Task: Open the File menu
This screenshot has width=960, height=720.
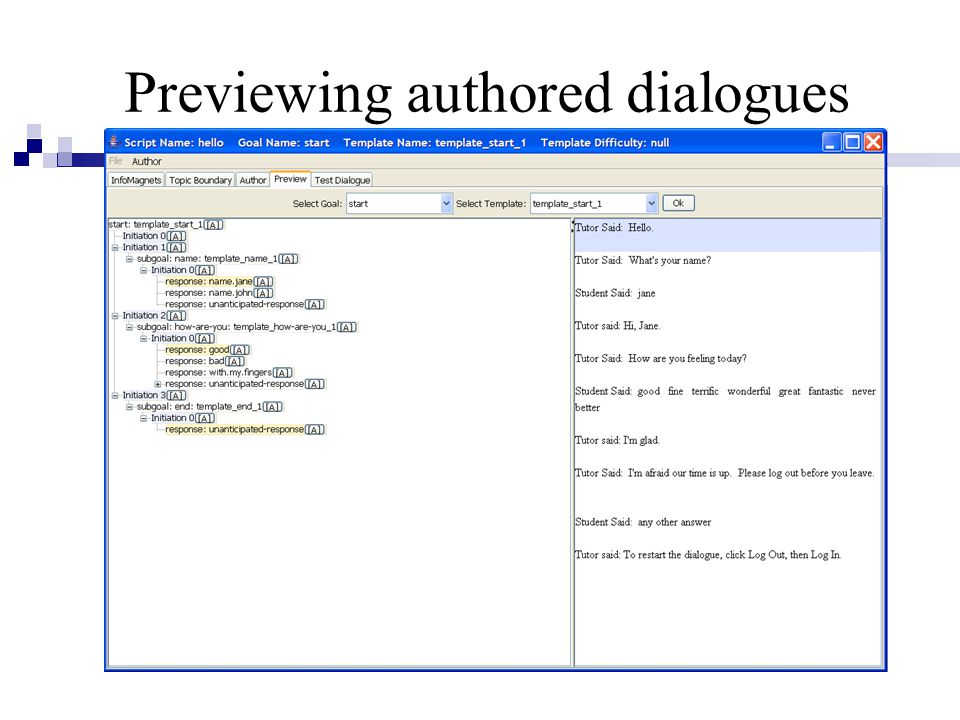Action: (116, 161)
